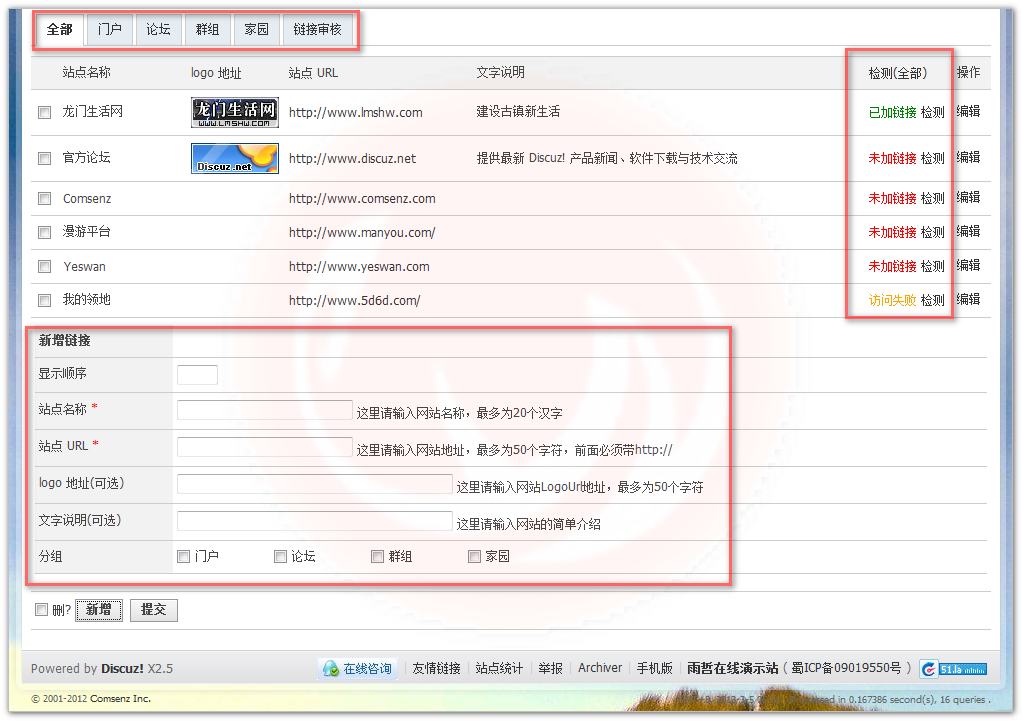
Task: Enable the 家园 group checkbox
Action: click(x=474, y=556)
